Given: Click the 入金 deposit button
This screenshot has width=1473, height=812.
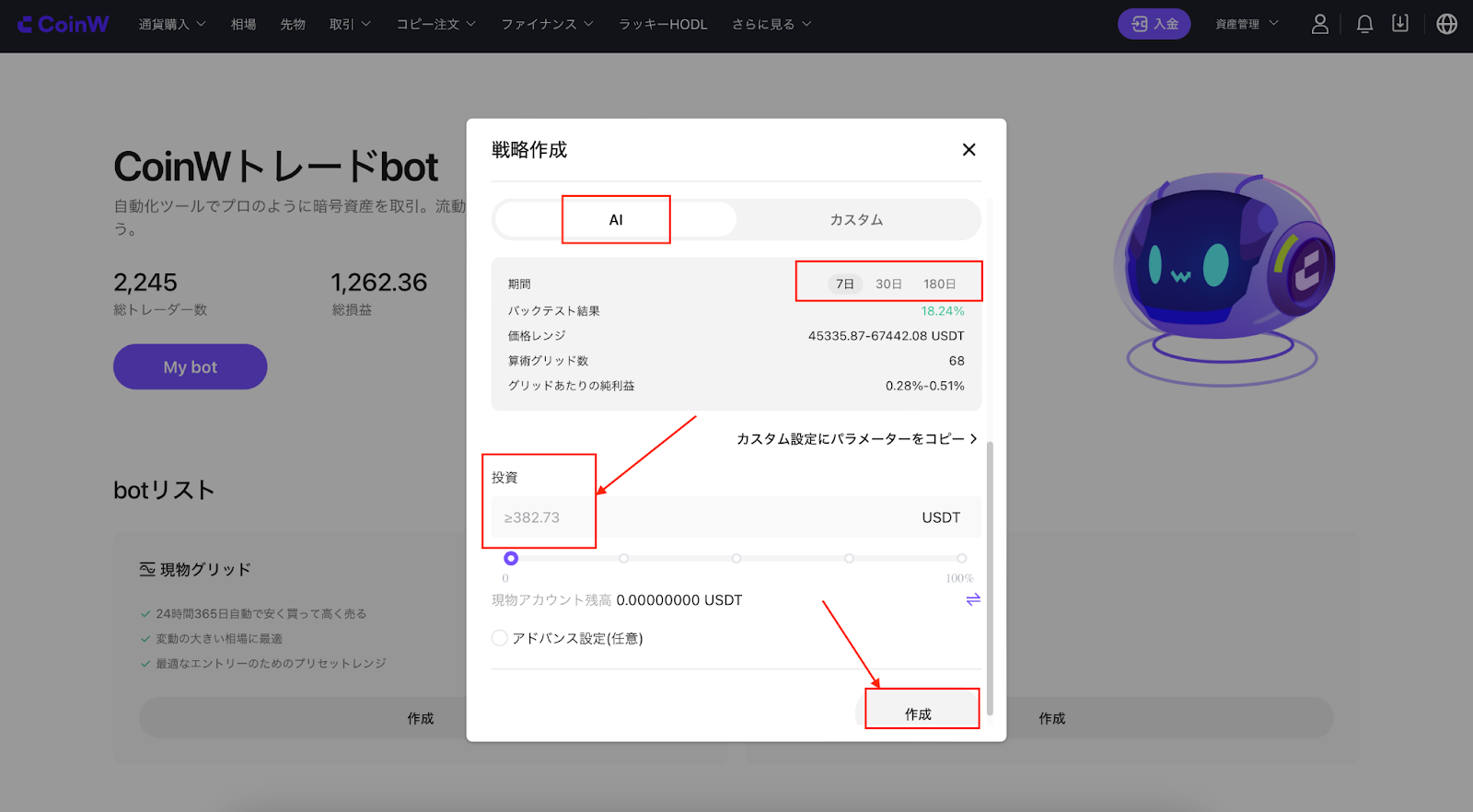Looking at the screenshot, I should click(x=1154, y=24).
